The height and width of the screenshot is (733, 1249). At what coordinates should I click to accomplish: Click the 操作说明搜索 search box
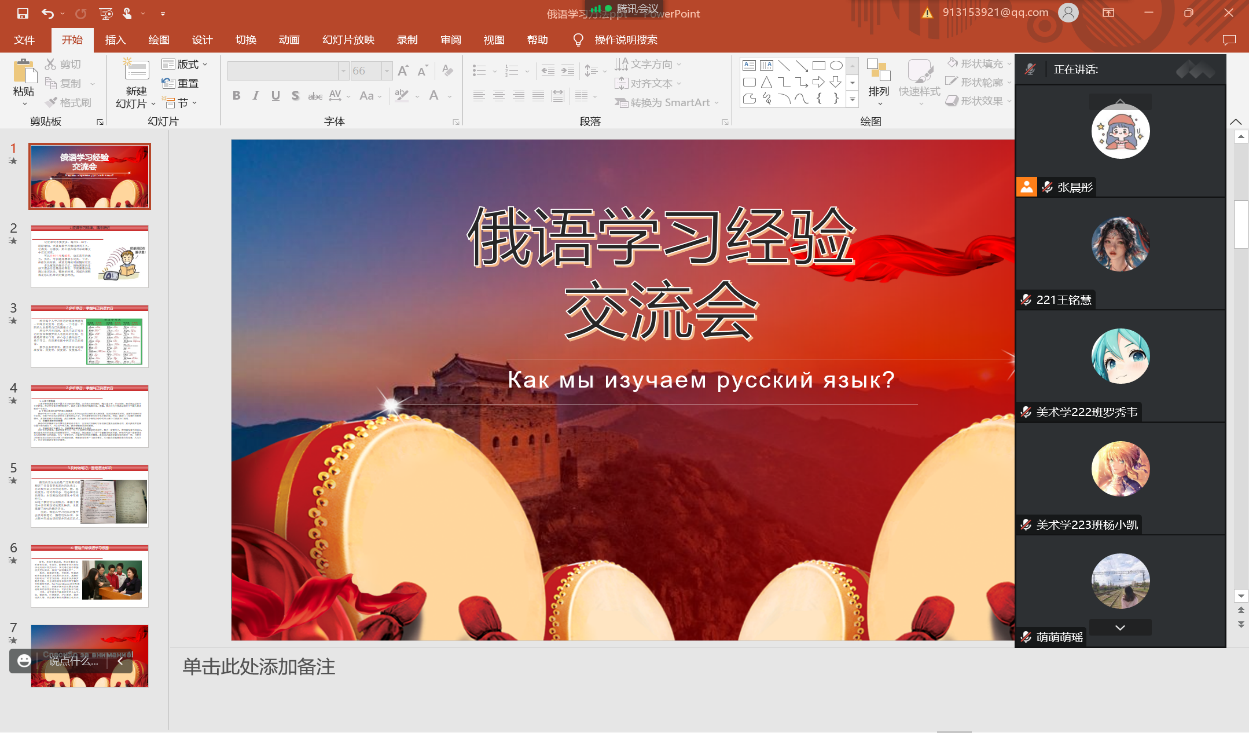pos(626,40)
